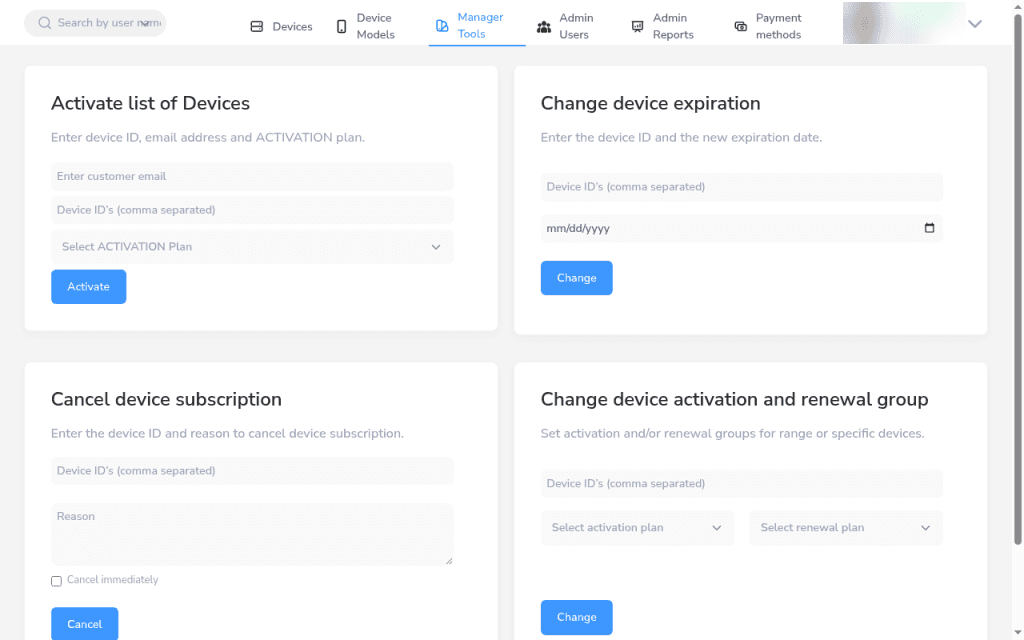
Task: Click Device ID's field under Cancel subscription
Action: click(252, 471)
